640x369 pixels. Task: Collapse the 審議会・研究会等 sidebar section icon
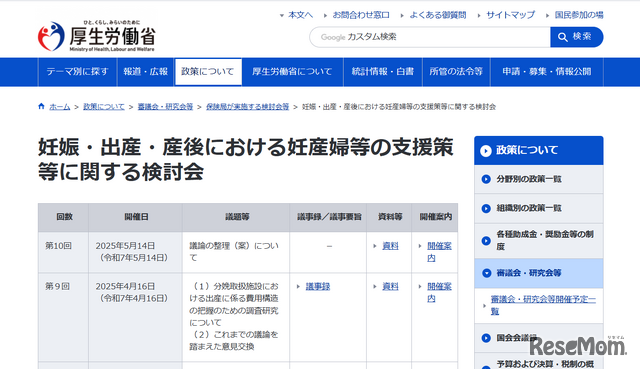(x=486, y=273)
